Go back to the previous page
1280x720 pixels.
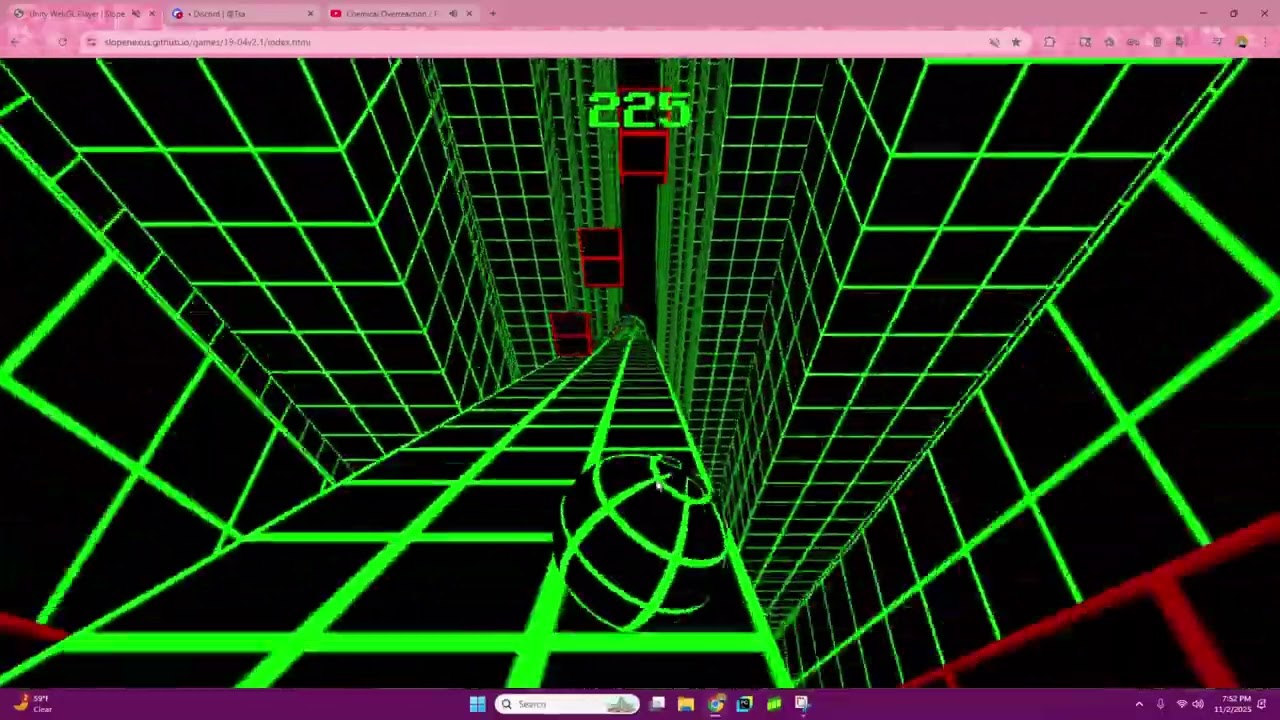tap(15, 42)
